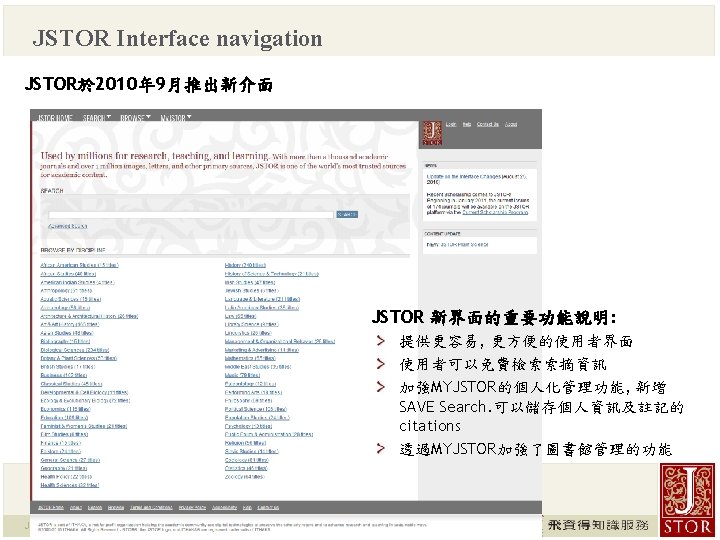Expand the BROWSE dropdown menu
The height and width of the screenshot is (540, 720).
(x=135, y=118)
